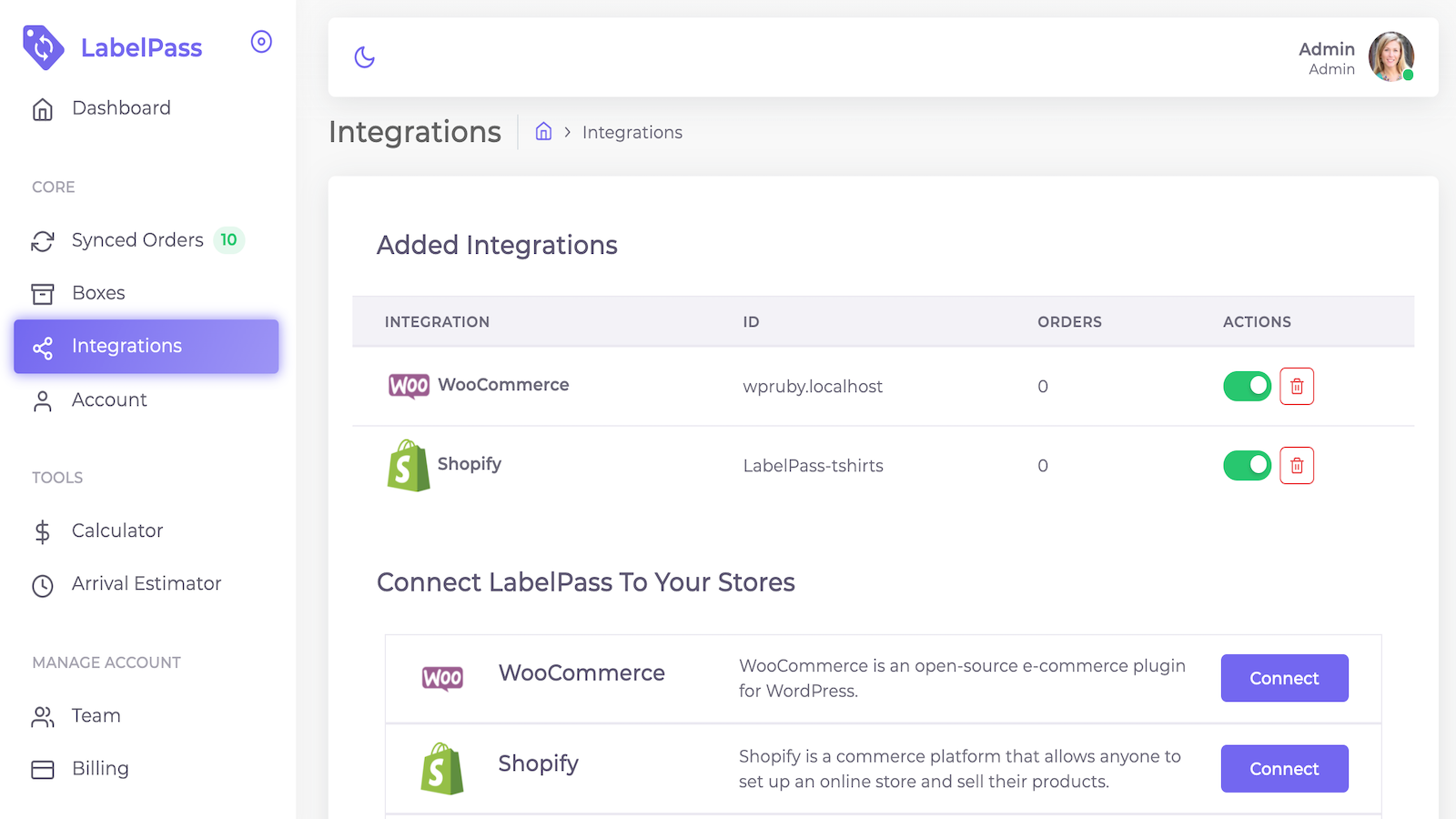Click the Integrations share icon
1456x819 pixels.
pyautogui.click(x=43, y=348)
